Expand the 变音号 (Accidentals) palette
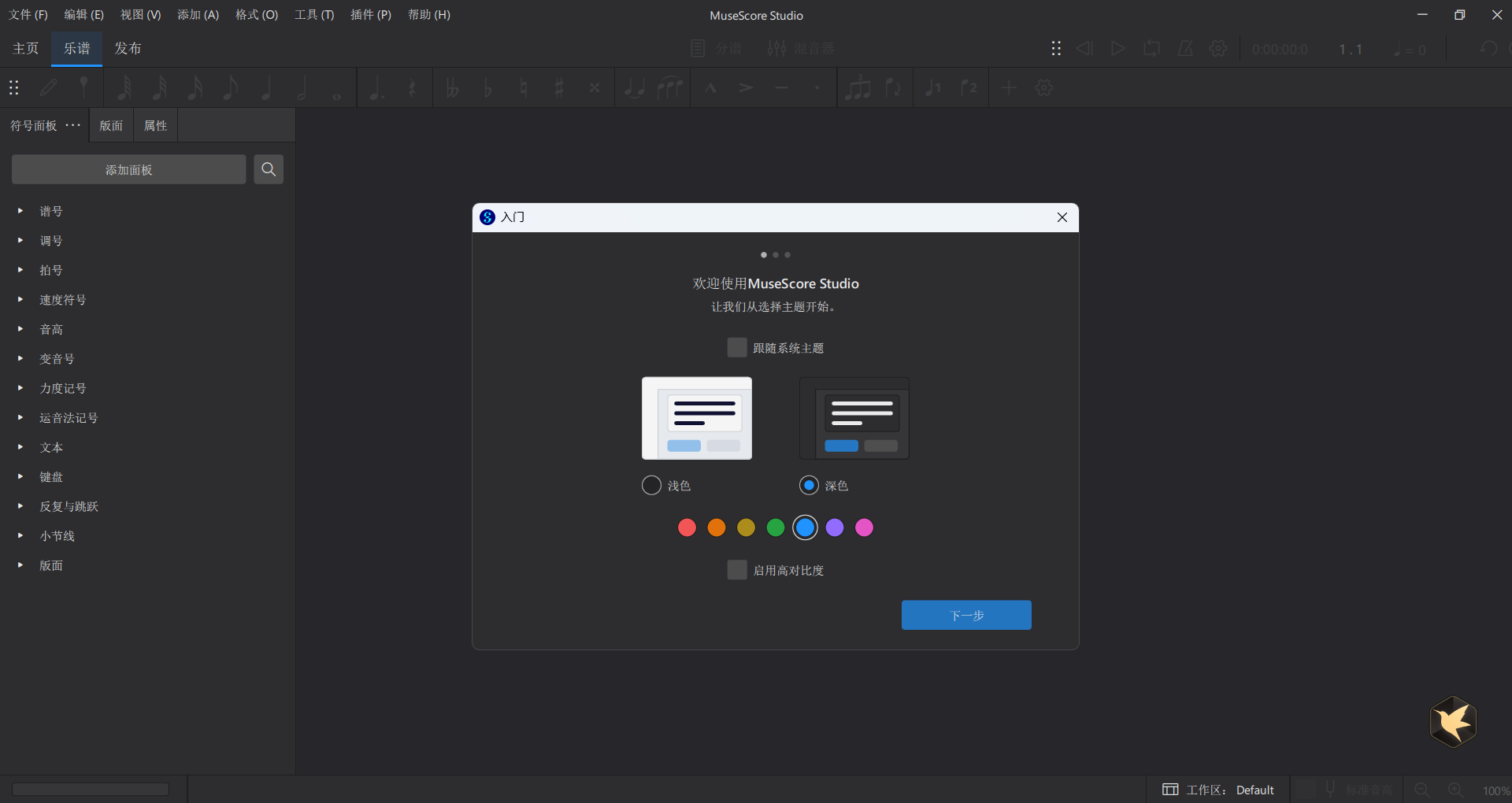The width and height of the screenshot is (1512, 803). tap(20, 358)
